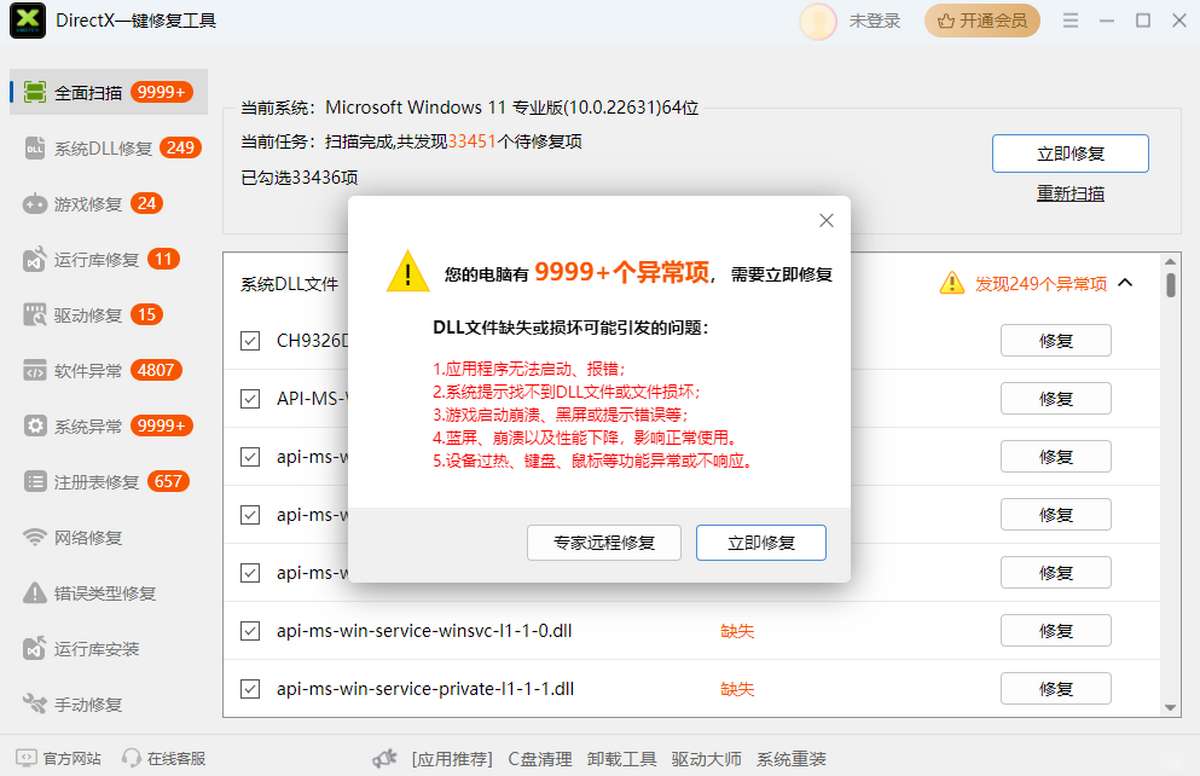The width and height of the screenshot is (1200, 776).
Task: Click 修复 for api-ms-win-service-winsvc-l1-1-0.dll
Action: pyautogui.click(x=1056, y=631)
